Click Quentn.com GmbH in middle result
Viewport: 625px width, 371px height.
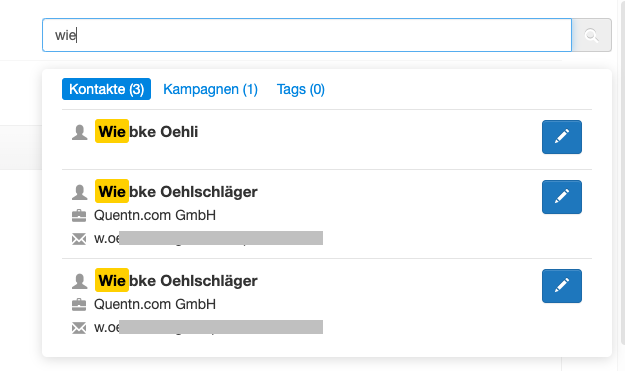pyautogui.click(x=155, y=215)
